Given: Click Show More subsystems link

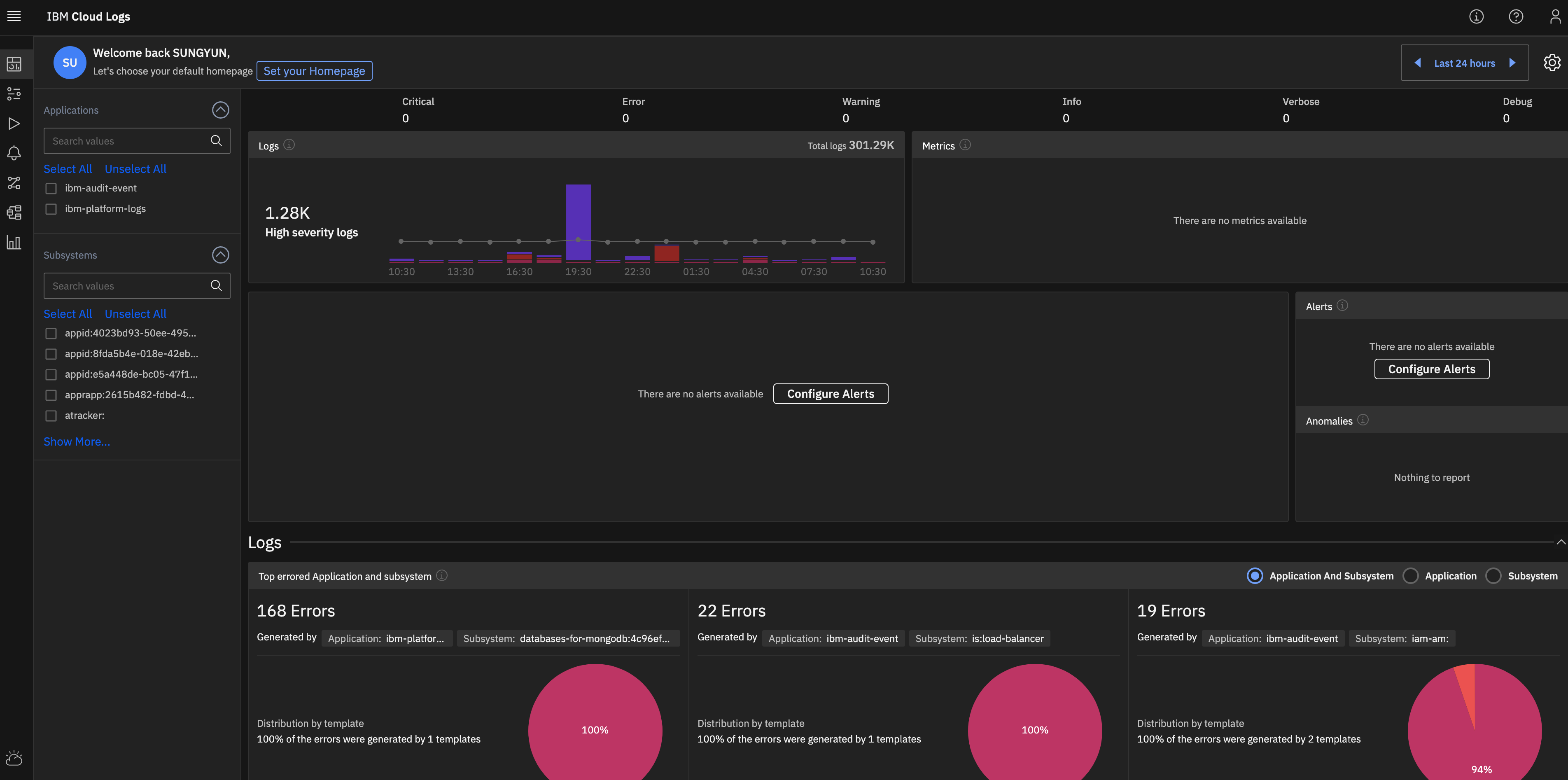Looking at the screenshot, I should tap(77, 441).
